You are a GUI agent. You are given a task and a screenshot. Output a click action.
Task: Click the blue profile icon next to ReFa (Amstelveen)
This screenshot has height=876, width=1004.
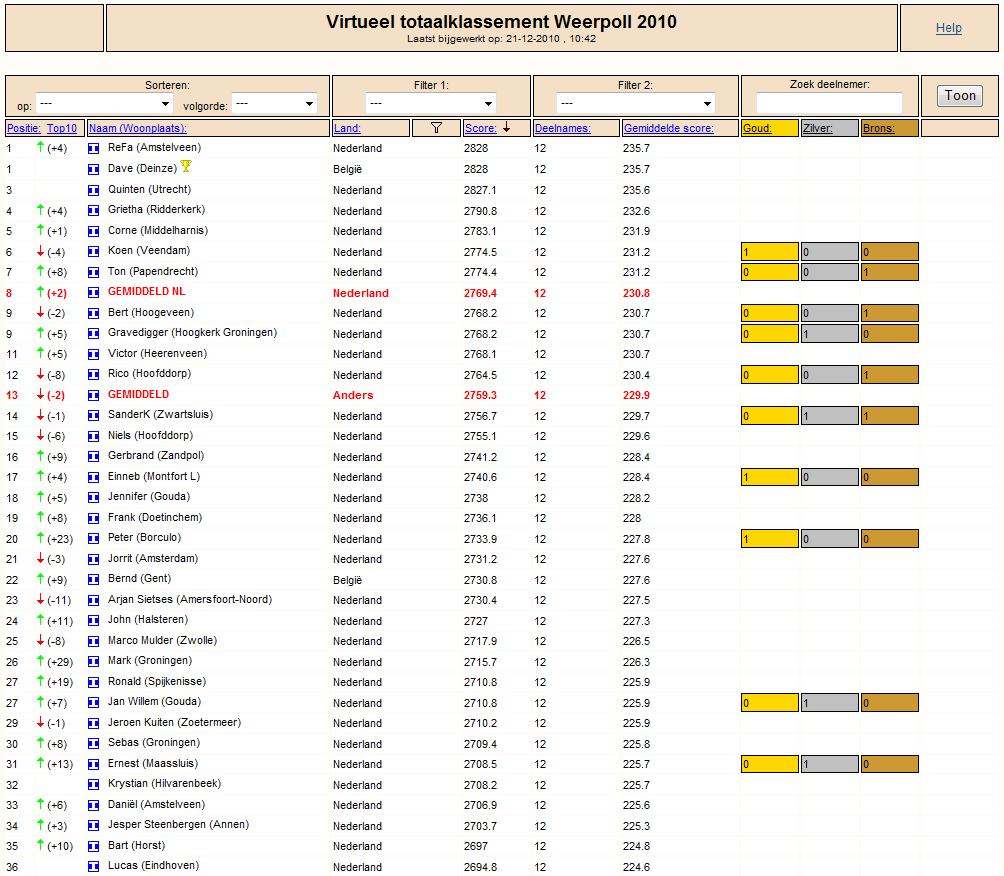point(94,149)
